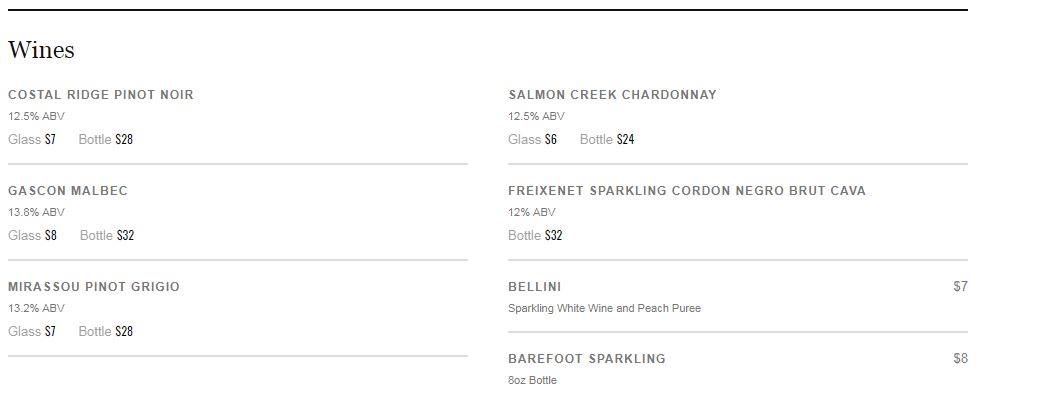Screen dimensions: 1037x402
Task: Click the 13.2% ABV label
Action: pyautogui.click(x=36, y=308)
